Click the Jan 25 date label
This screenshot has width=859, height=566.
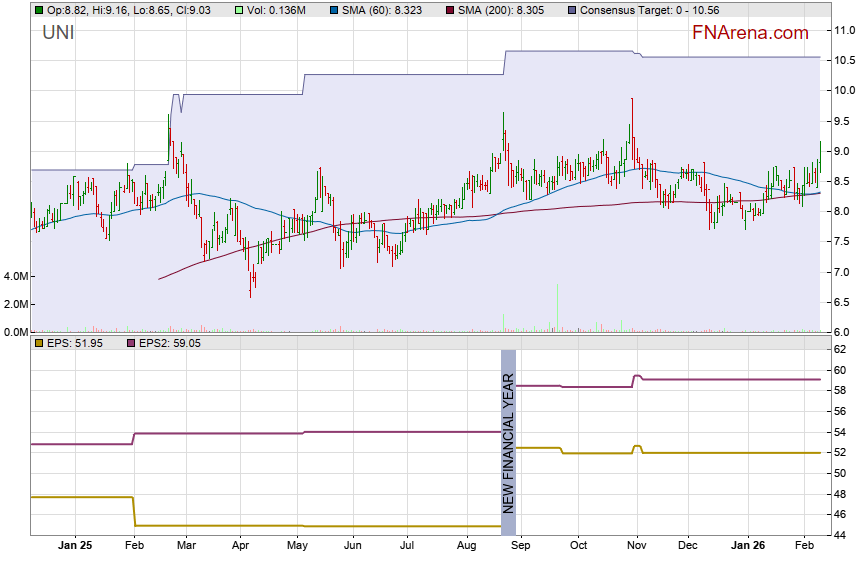(76, 546)
